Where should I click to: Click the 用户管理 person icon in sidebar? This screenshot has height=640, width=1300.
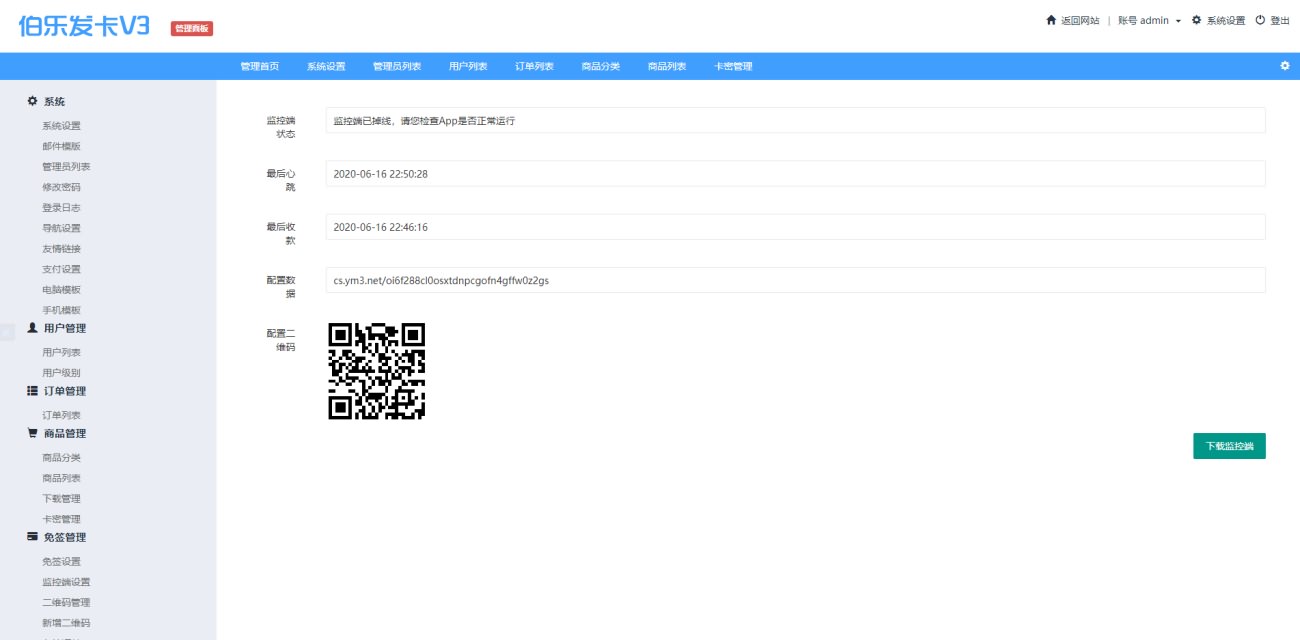[32, 328]
